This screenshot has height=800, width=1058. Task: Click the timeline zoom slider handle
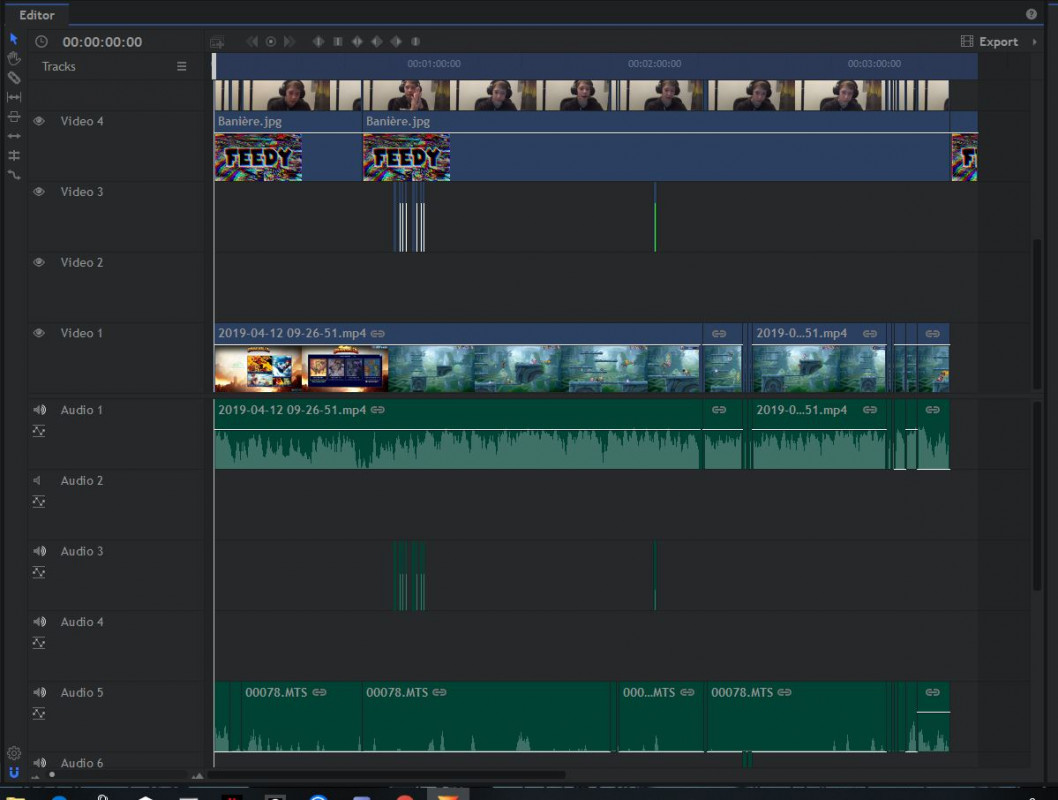52,774
